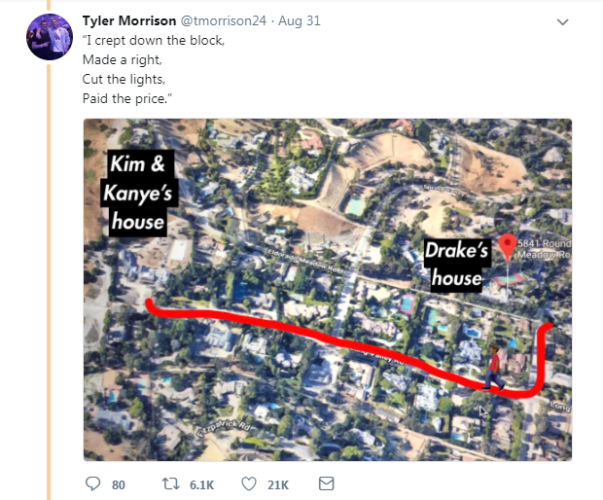Click the 80 replies count

(x=118, y=485)
